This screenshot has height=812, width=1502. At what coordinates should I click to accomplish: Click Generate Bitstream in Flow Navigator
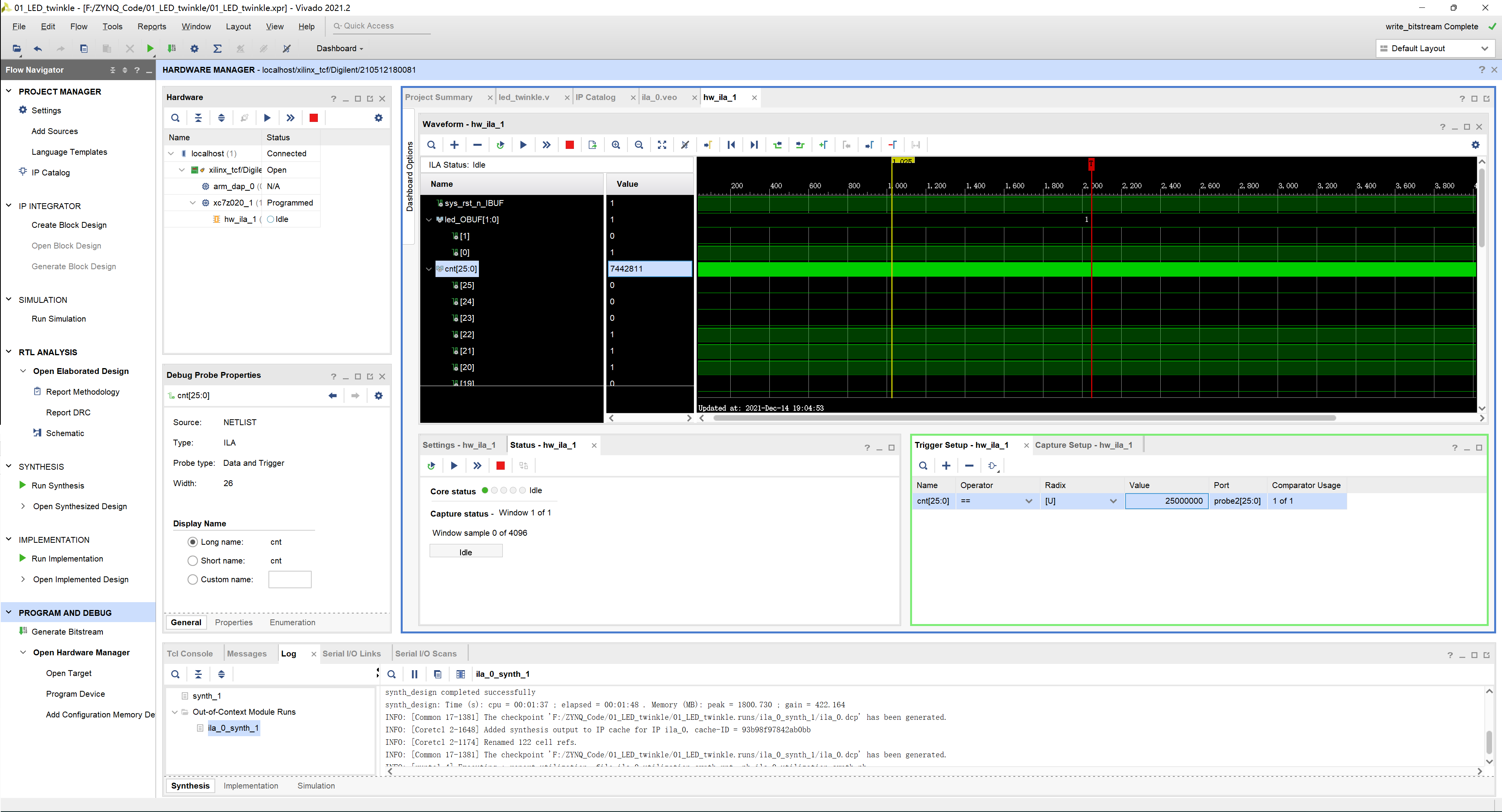point(67,632)
